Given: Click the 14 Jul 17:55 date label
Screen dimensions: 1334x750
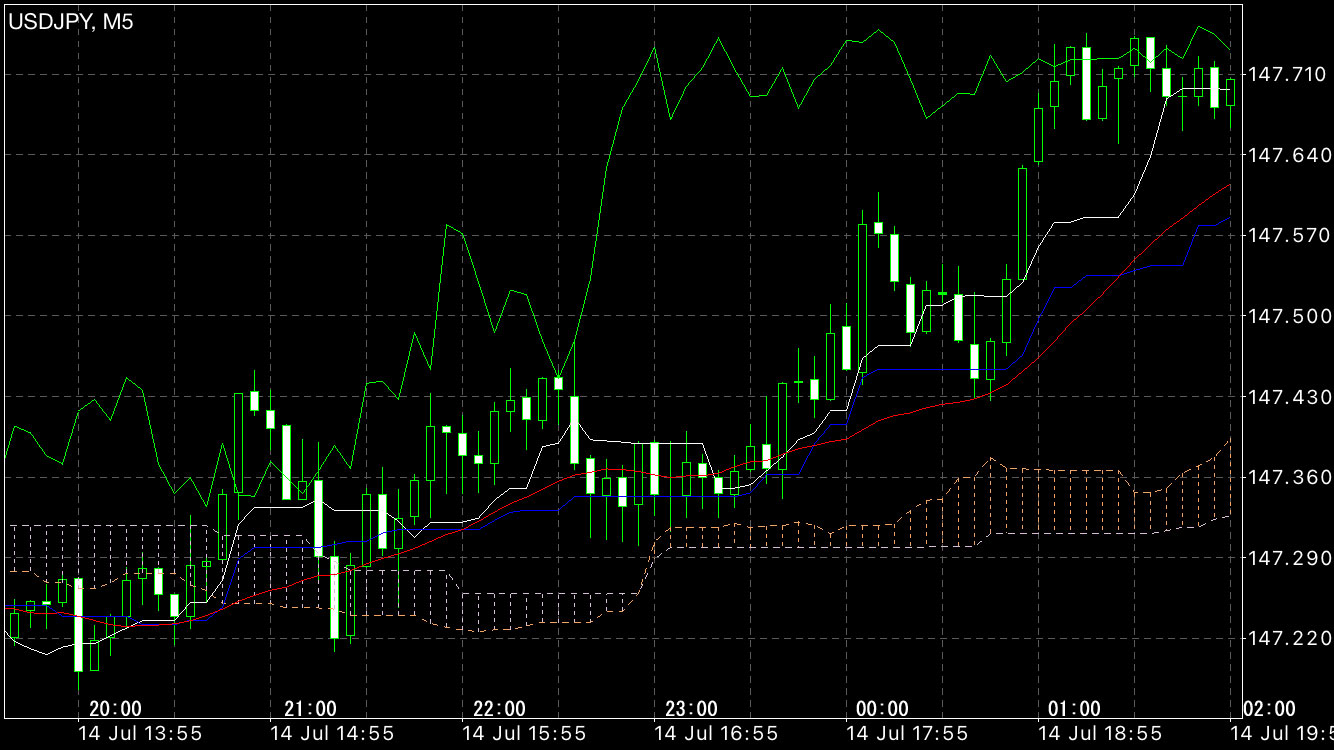Looking at the screenshot, I should click(x=908, y=734).
